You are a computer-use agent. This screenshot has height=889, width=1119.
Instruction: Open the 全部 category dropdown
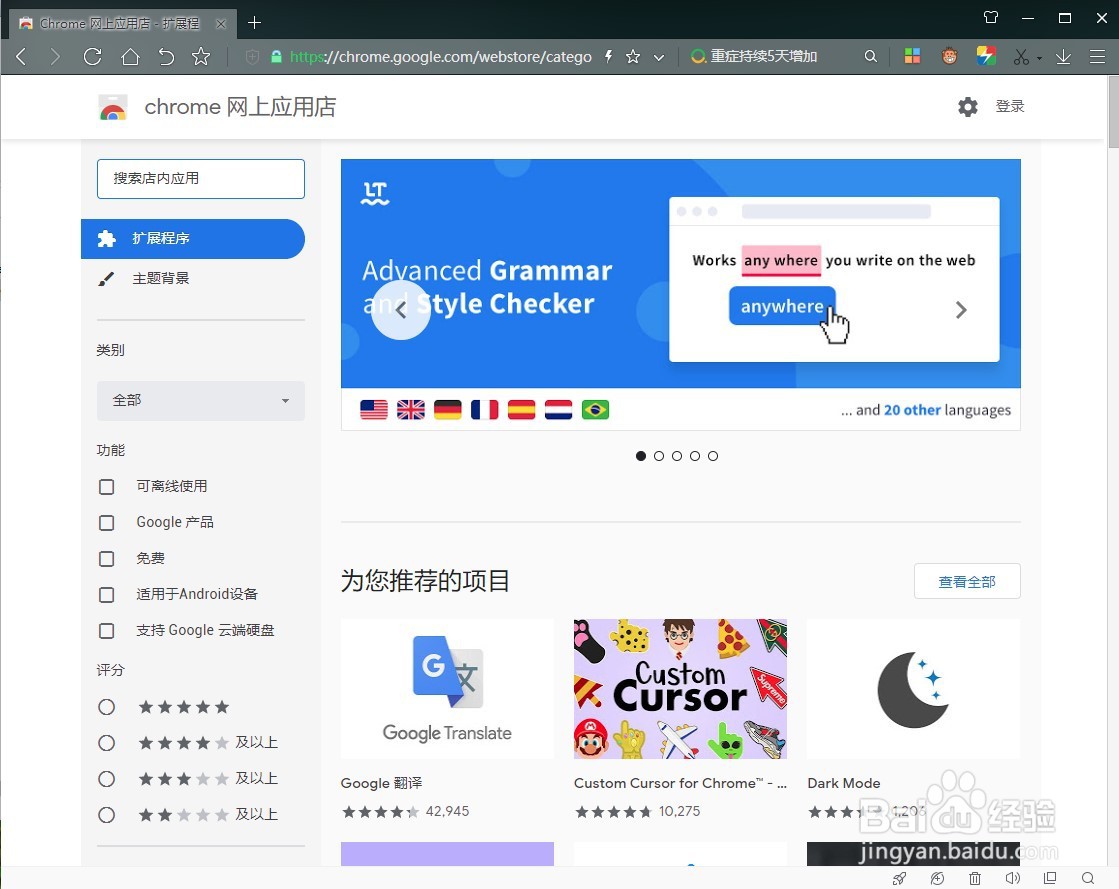(x=201, y=400)
